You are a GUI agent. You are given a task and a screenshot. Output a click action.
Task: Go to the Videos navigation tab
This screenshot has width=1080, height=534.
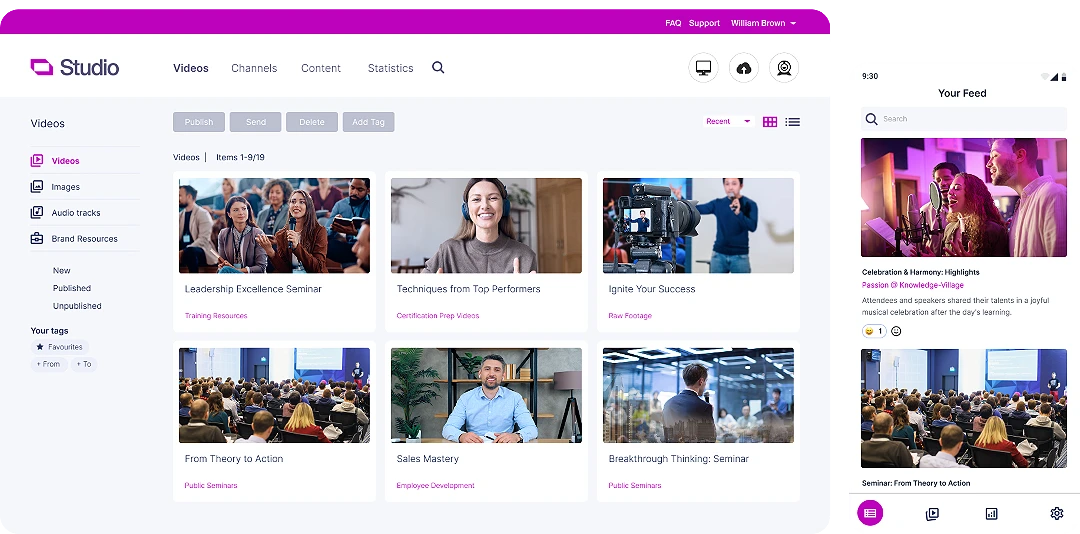click(x=191, y=68)
